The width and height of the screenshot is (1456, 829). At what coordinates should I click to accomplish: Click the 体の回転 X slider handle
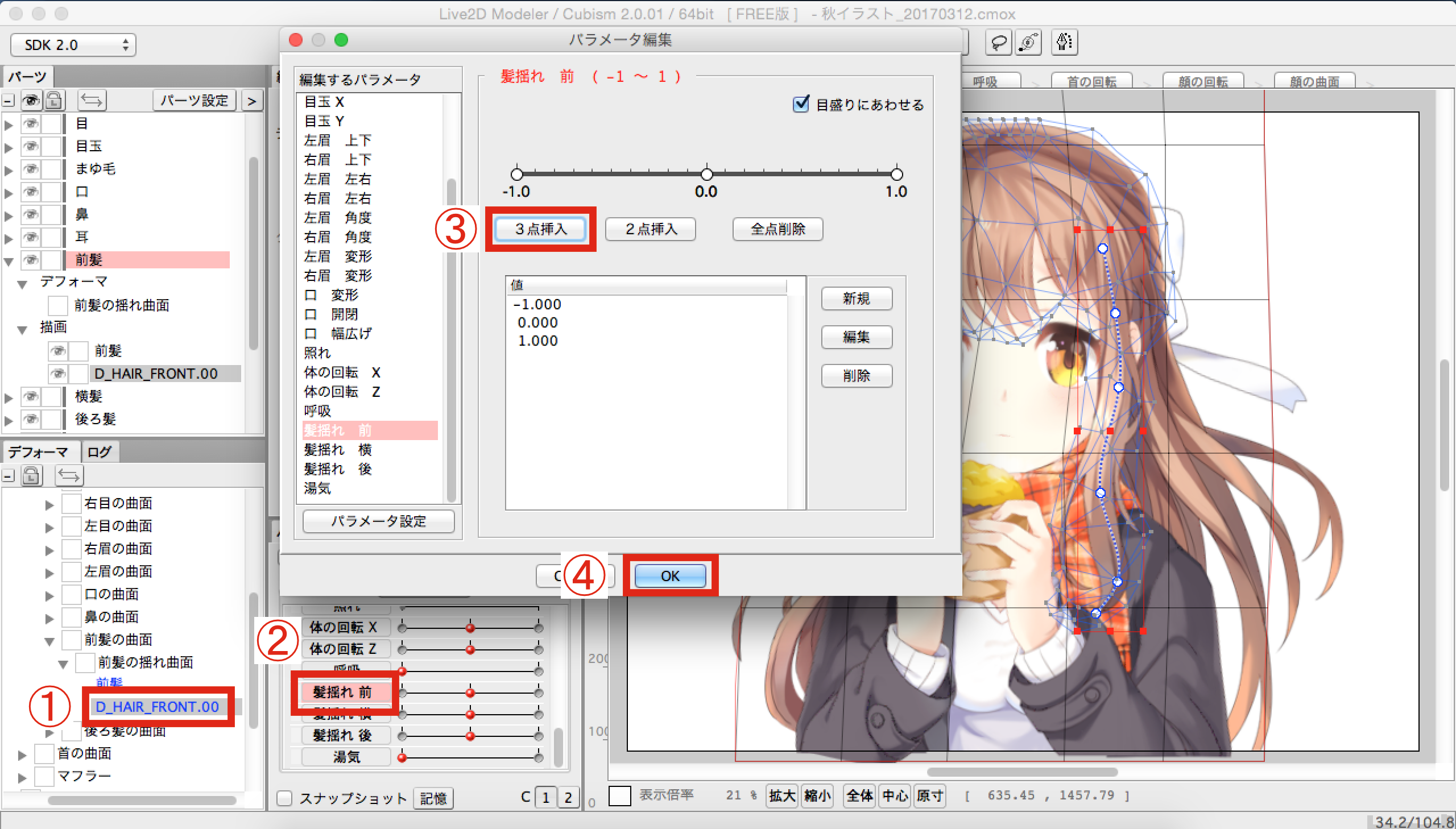point(470,628)
